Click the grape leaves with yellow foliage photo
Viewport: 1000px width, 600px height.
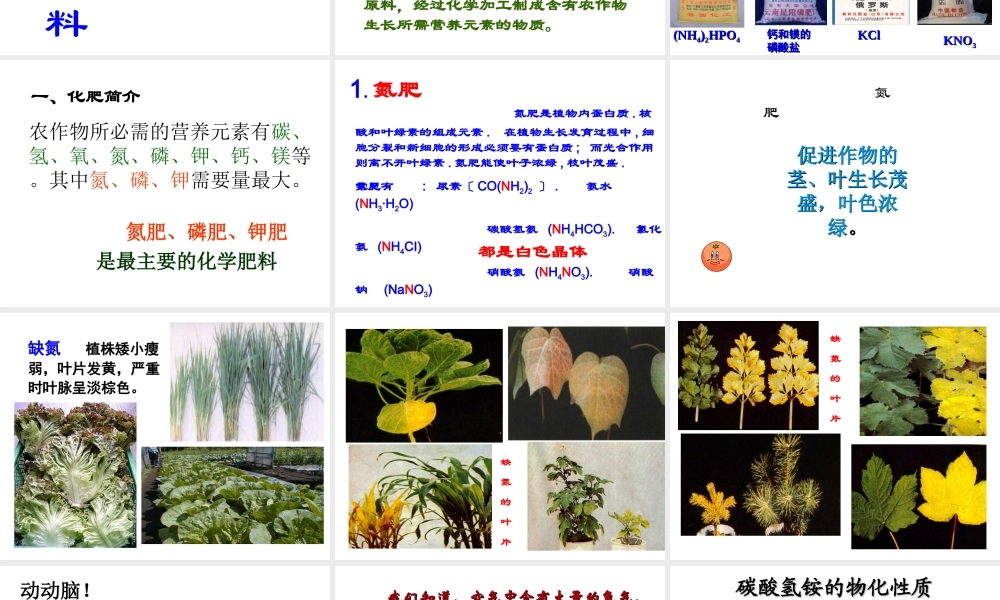pyautogui.click(x=923, y=381)
